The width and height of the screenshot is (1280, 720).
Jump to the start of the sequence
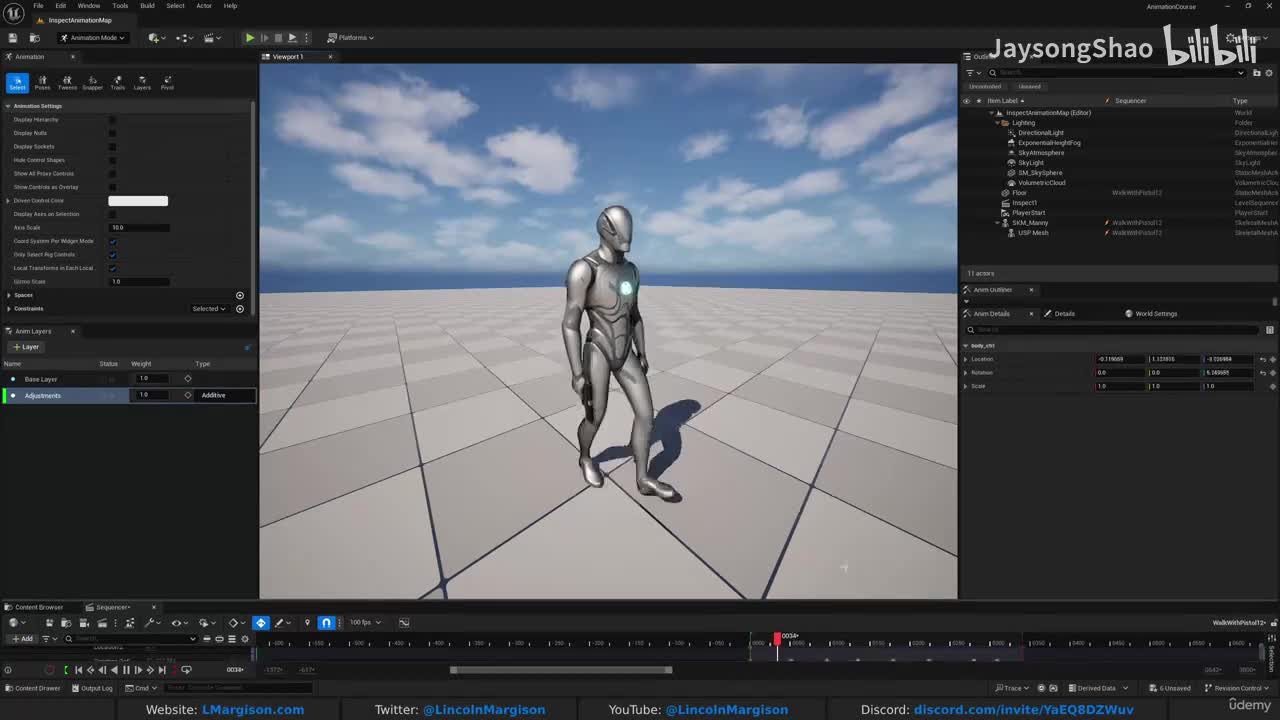pos(78,670)
